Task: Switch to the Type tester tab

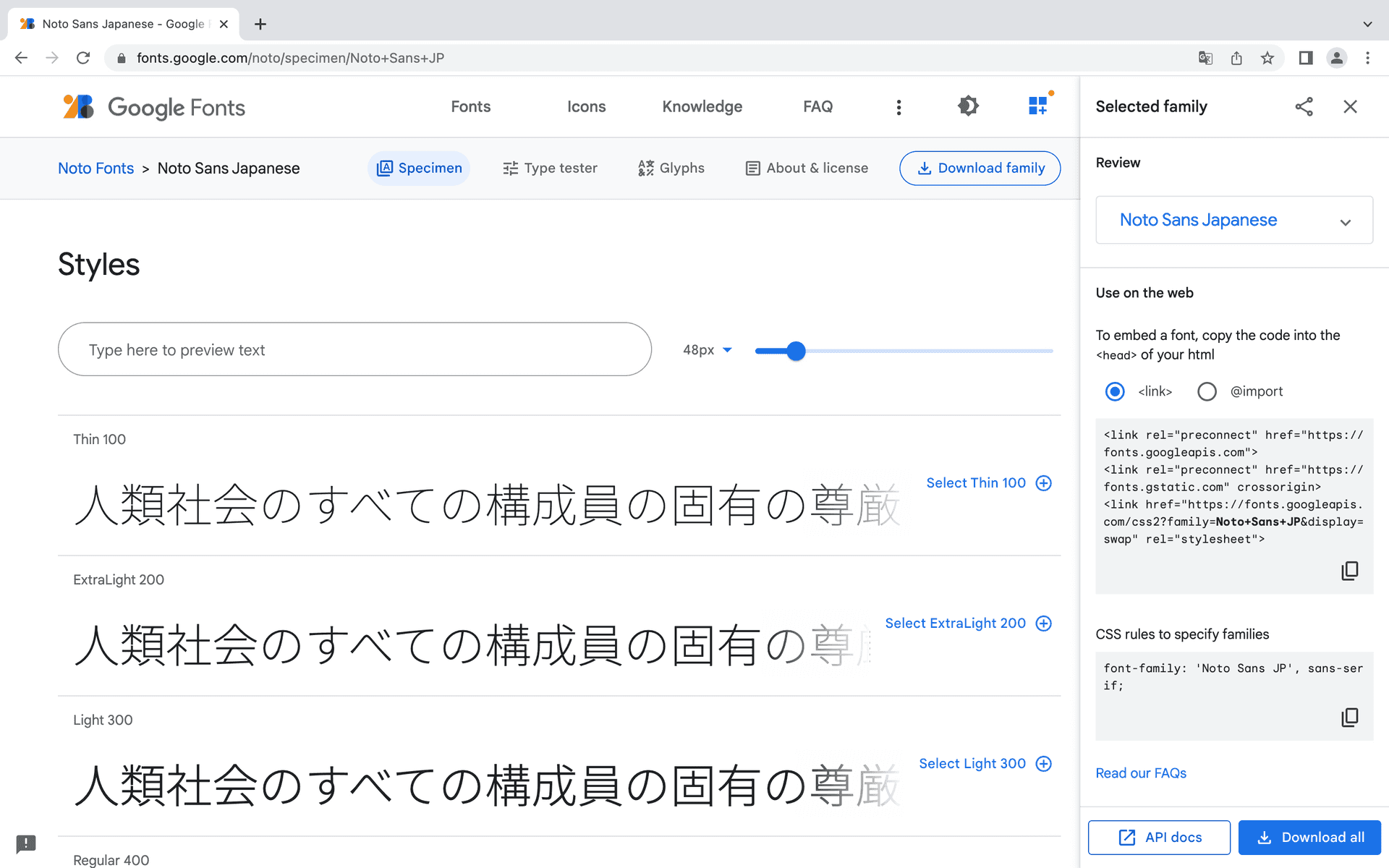Action: (x=550, y=169)
